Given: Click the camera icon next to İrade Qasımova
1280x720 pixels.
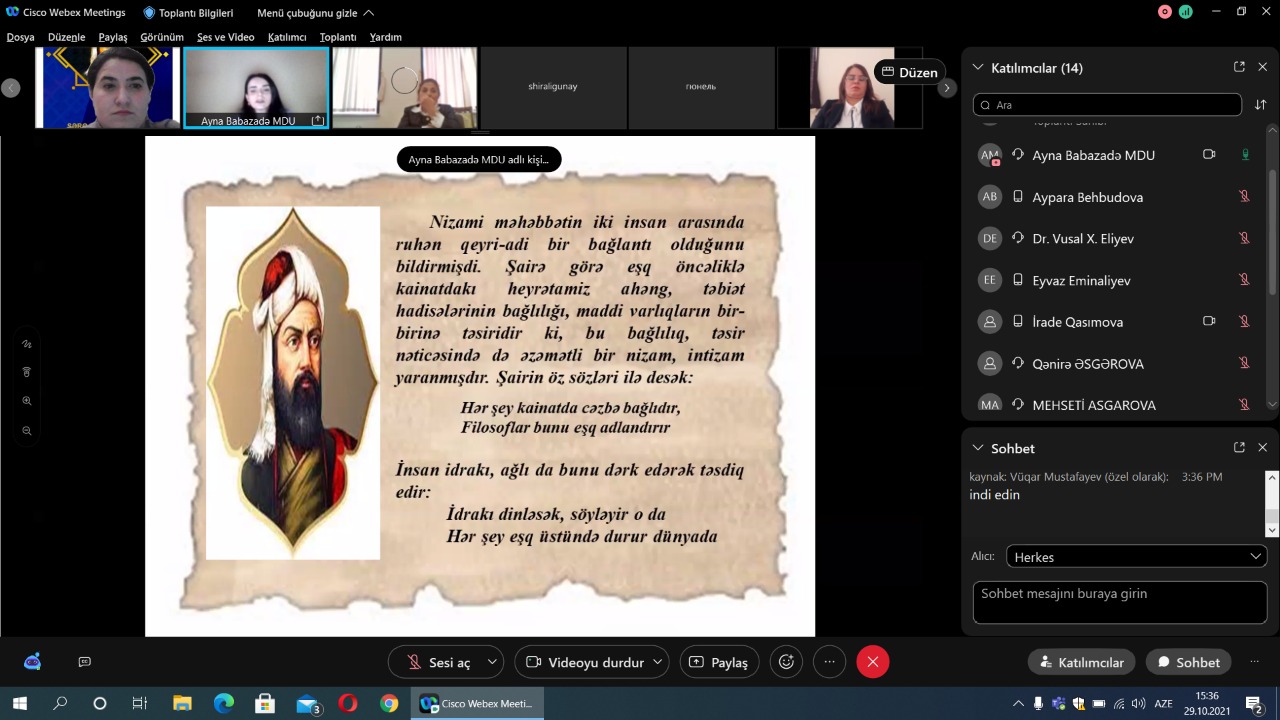Looking at the screenshot, I should (x=1209, y=322).
